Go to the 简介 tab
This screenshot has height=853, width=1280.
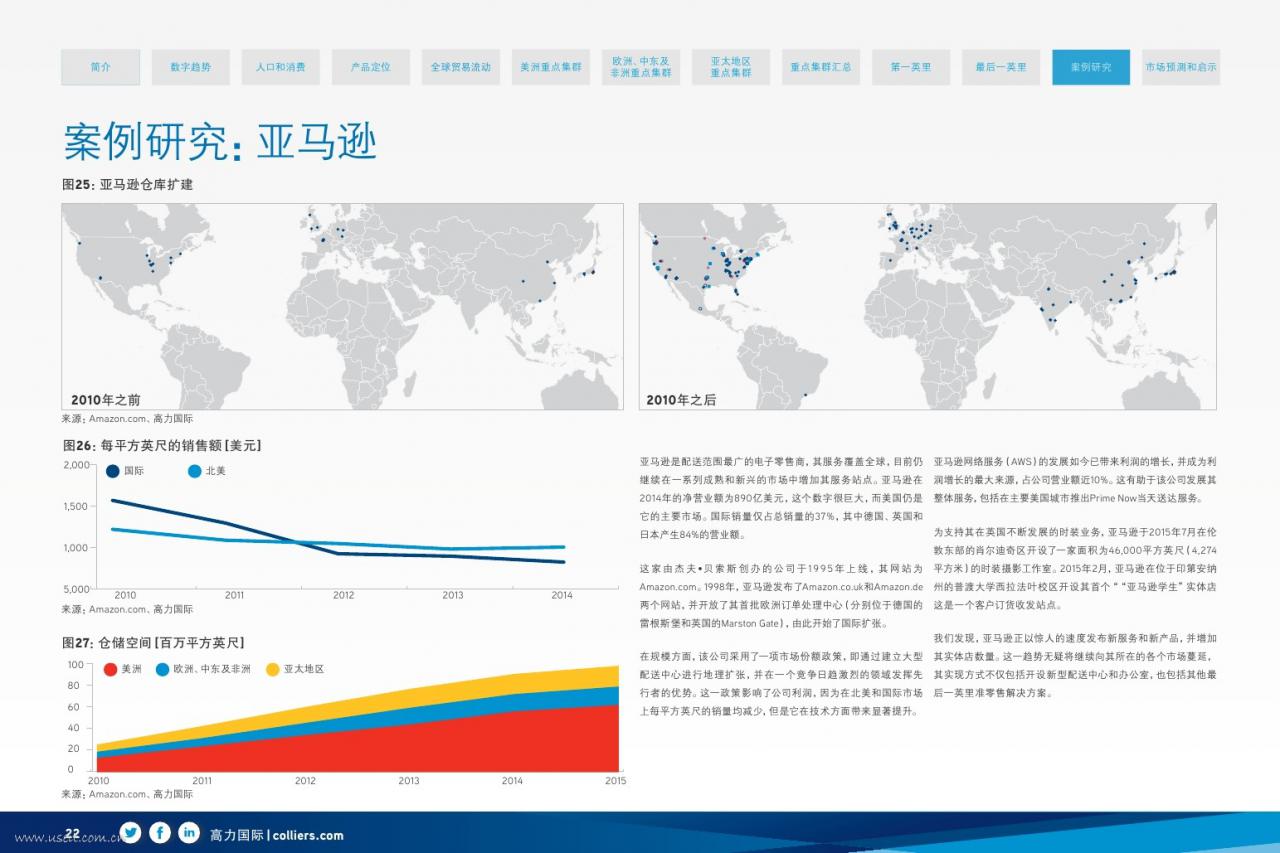point(100,67)
